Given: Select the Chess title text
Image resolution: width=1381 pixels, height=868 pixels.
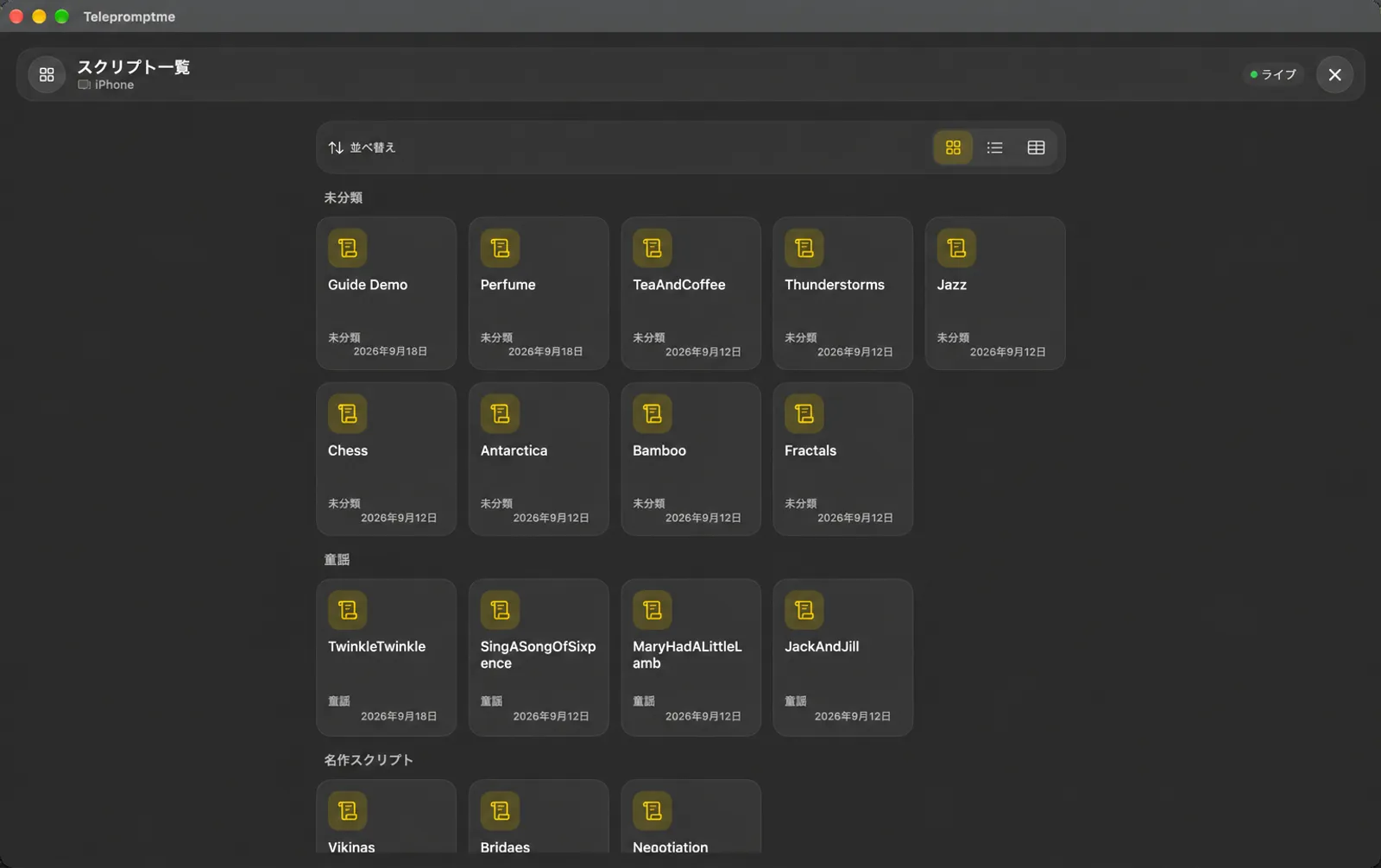Looking at the screenshot, I should (x=348, y=450).
